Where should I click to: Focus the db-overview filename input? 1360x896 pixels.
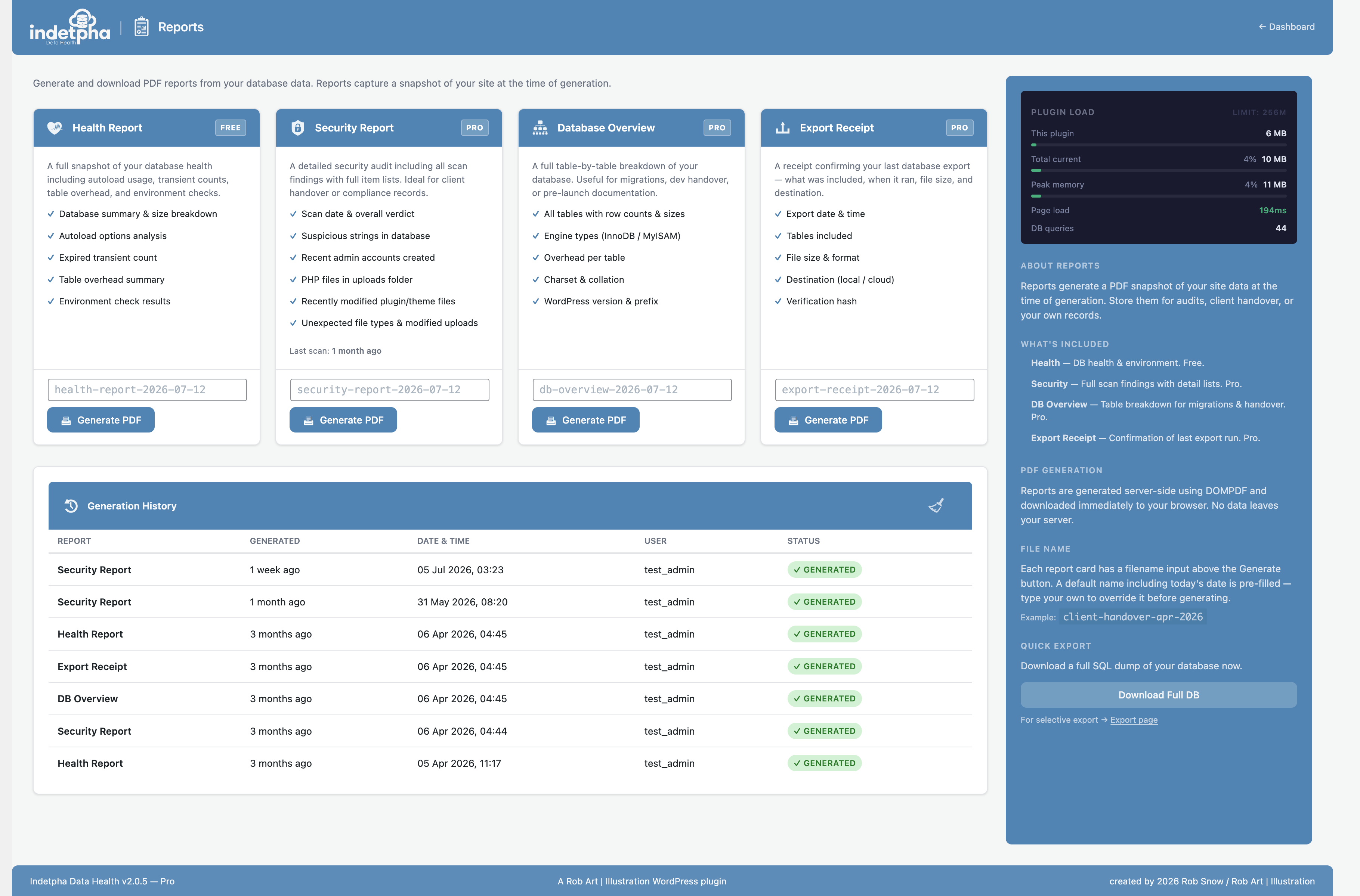click(632, 390)
